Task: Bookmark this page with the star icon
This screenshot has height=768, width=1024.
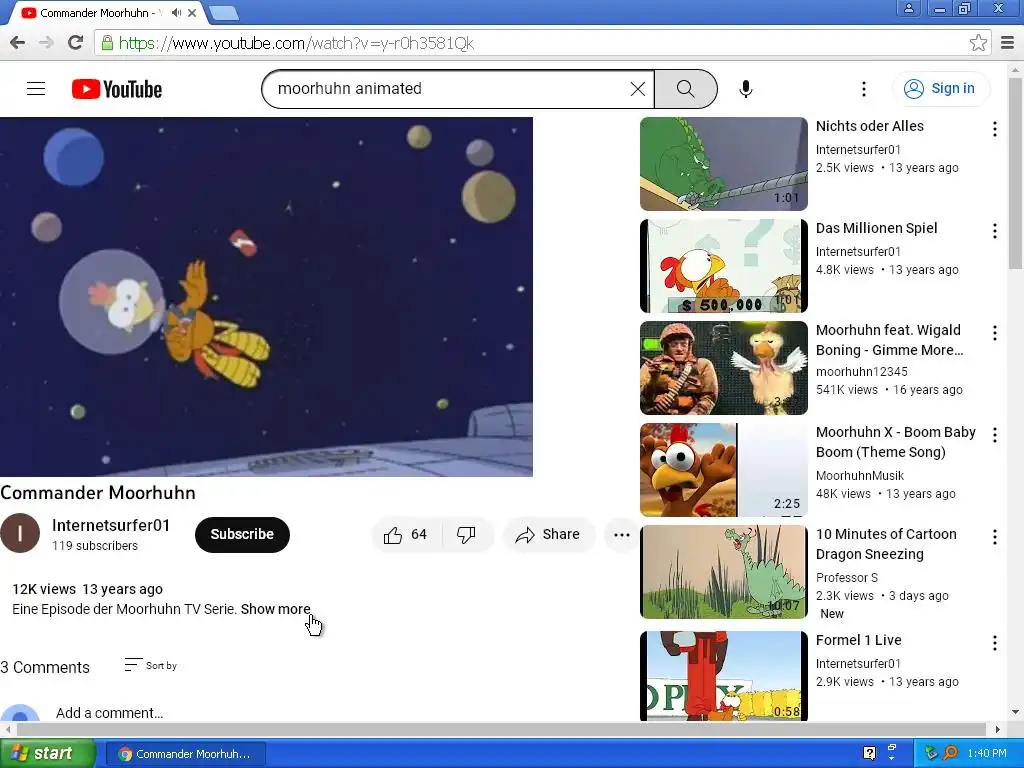Action: coord(978,43)
